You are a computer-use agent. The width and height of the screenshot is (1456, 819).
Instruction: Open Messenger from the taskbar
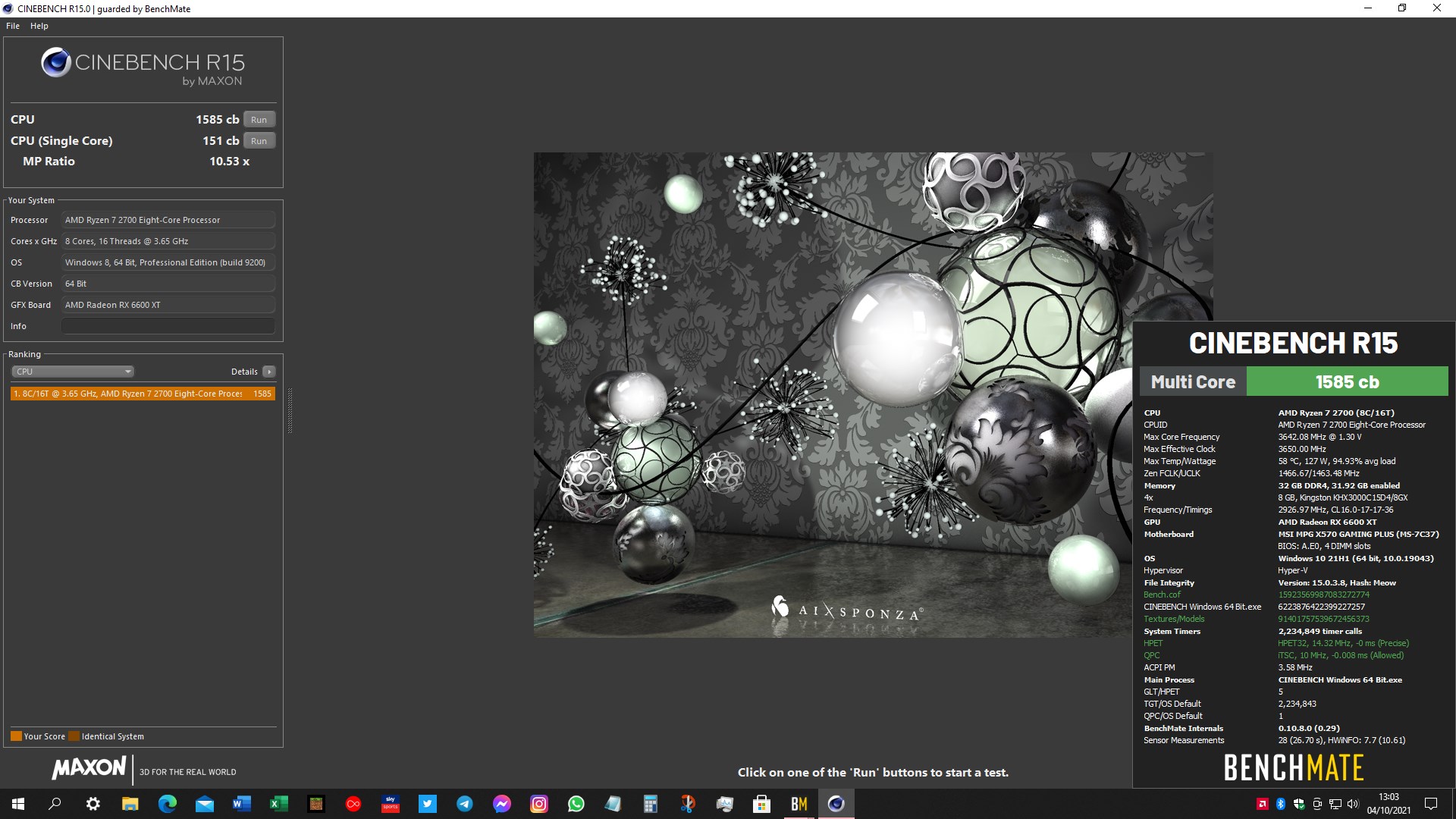501,804
